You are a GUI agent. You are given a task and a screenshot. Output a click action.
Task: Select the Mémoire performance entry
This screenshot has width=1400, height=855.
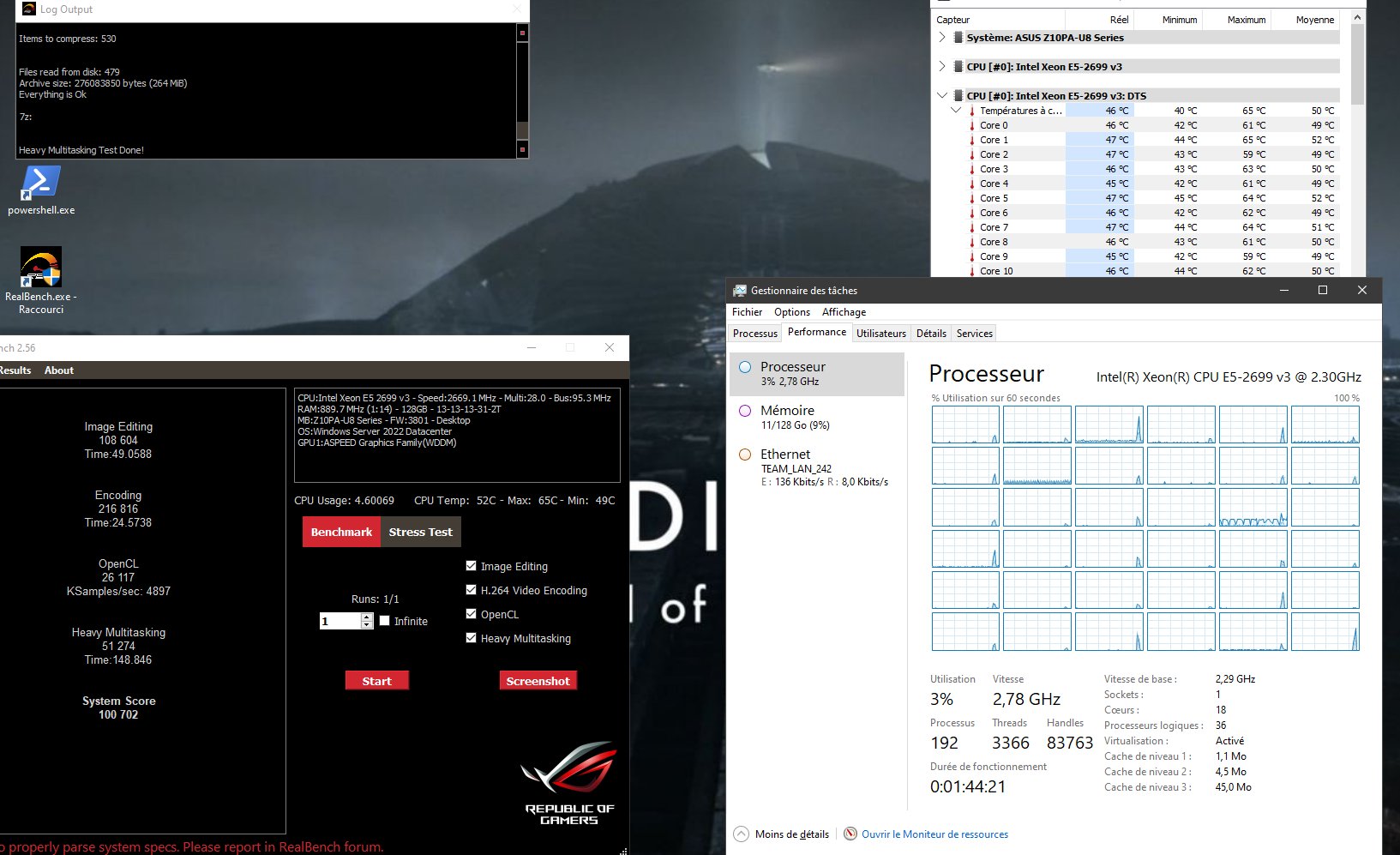click(x=816, y=417)
